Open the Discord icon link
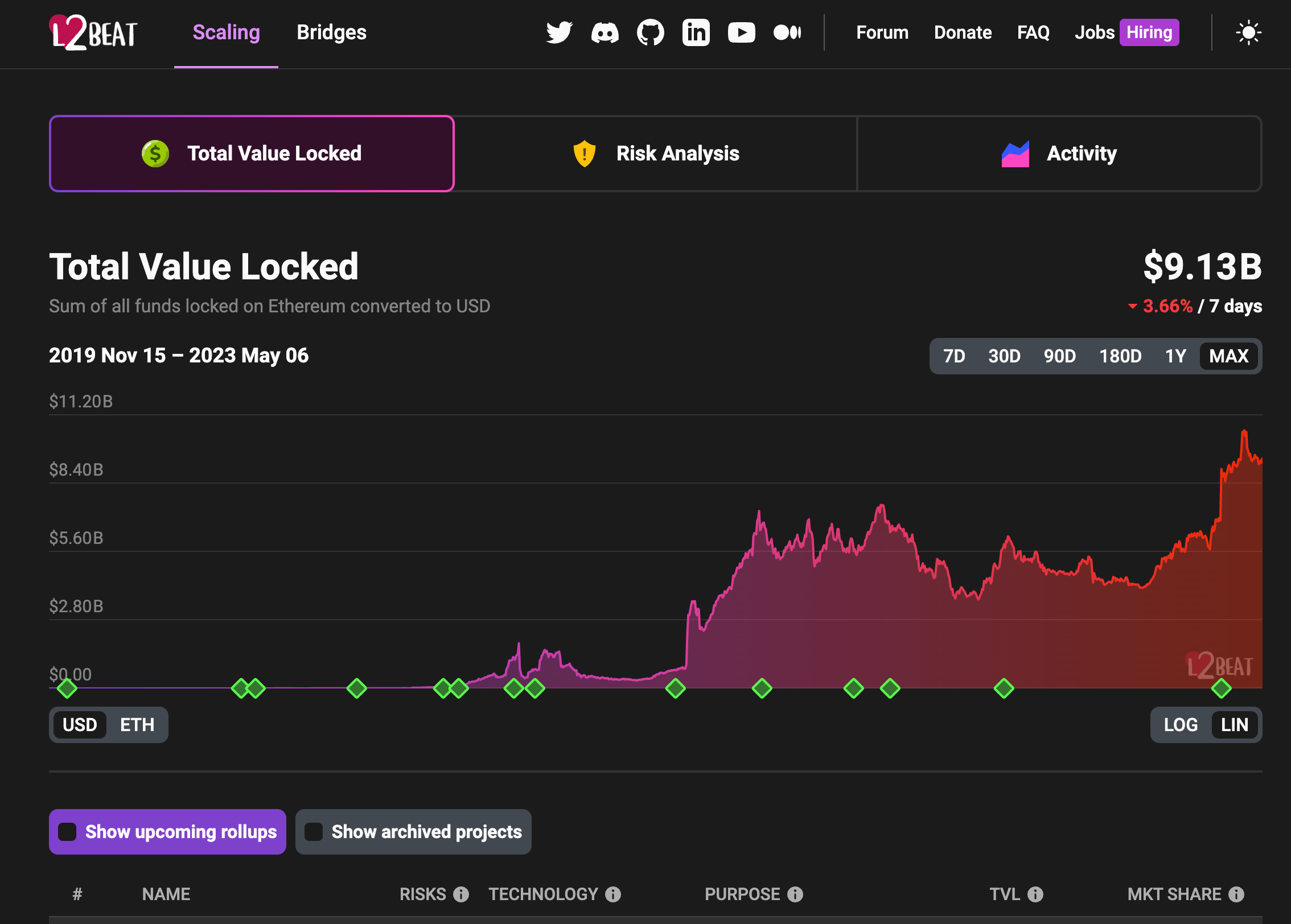1291x924 pixels. click(x=605, y=32)
